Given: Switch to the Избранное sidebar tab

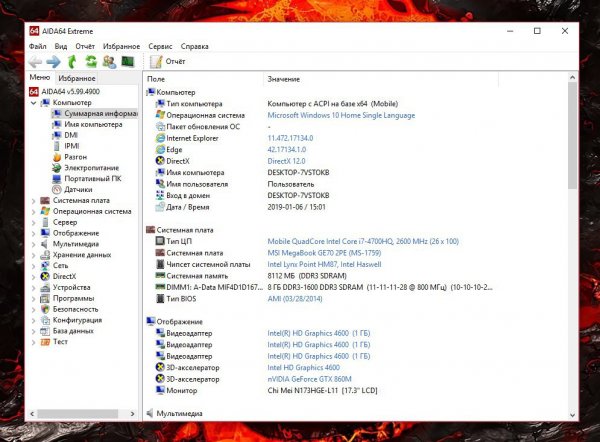Looking at the screenshot, I should pos(77,78).
